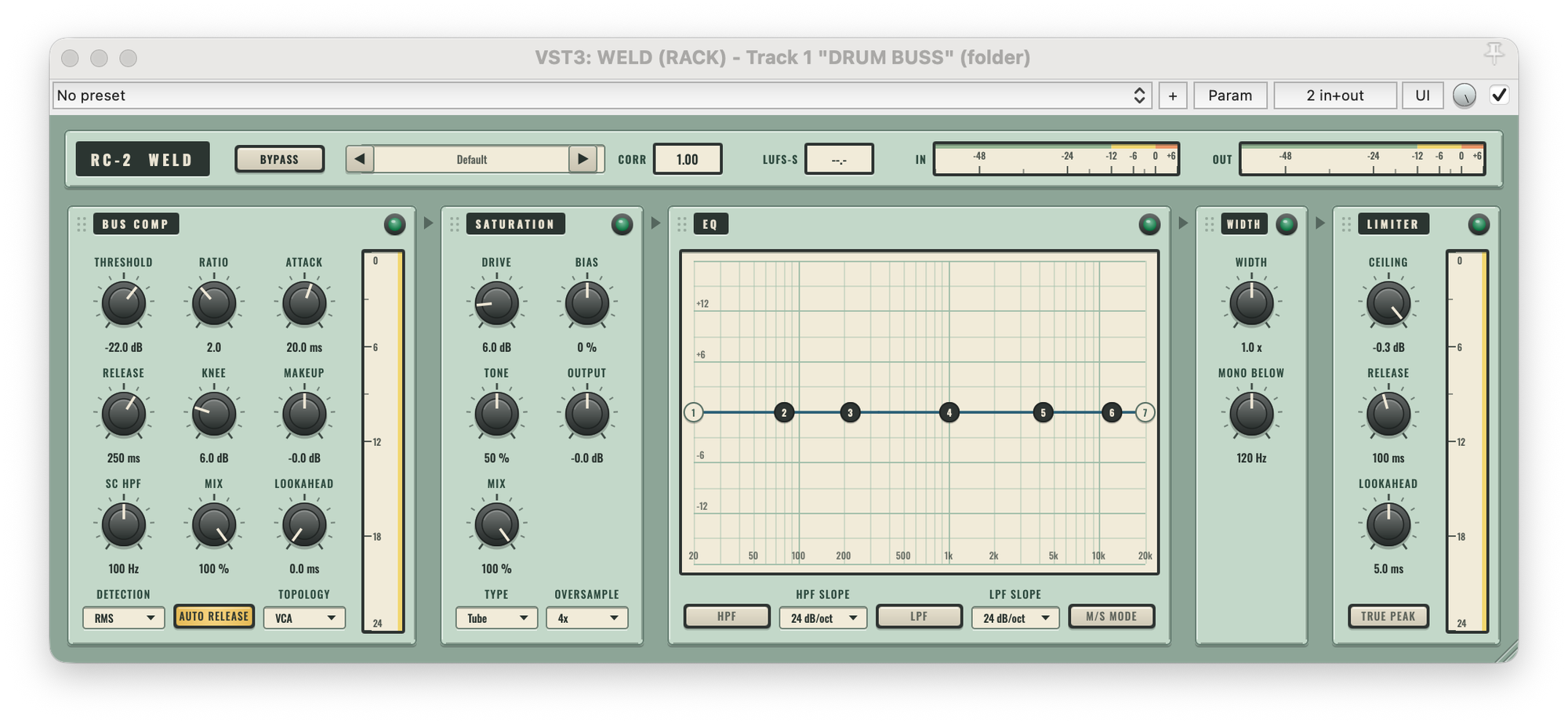This screenshot has height=724, width=1568.
Task: Click the SATURATION module drag handle
Action: point(455,225)
